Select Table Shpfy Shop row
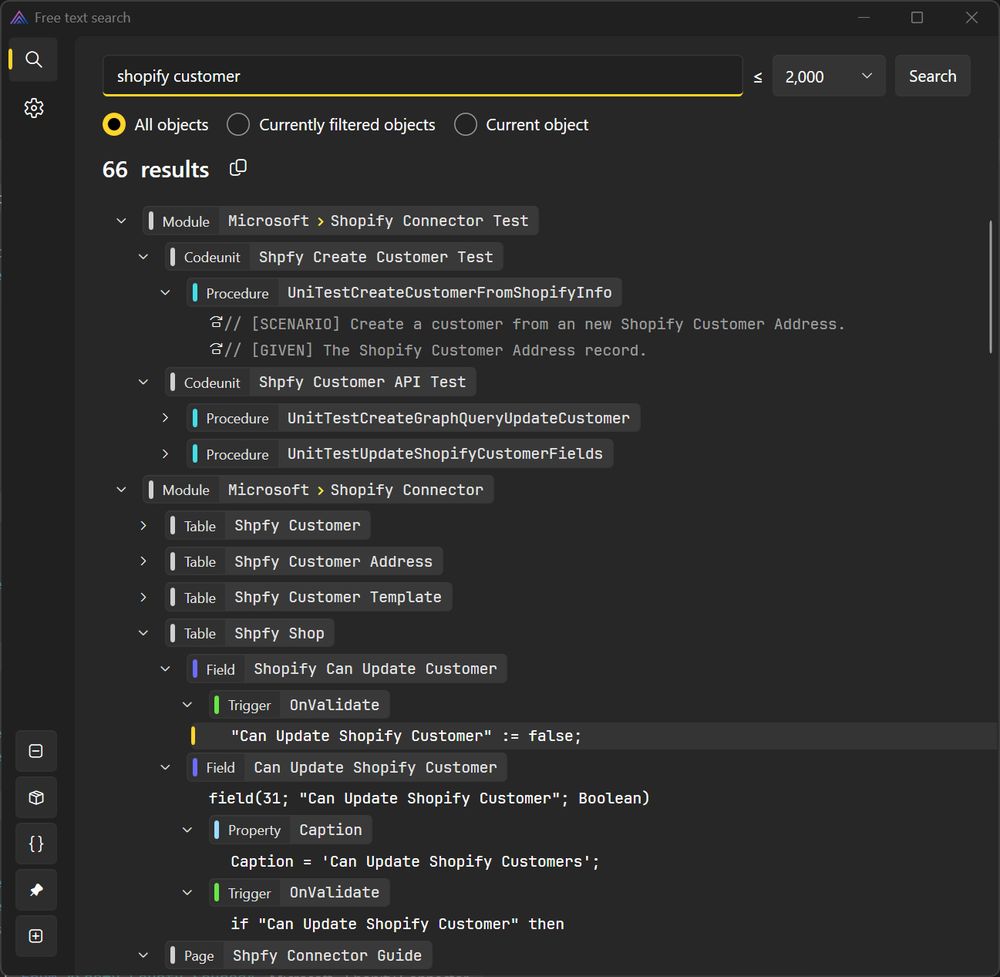This screenshot has width=1000, height=977. [x=249, y=633]
